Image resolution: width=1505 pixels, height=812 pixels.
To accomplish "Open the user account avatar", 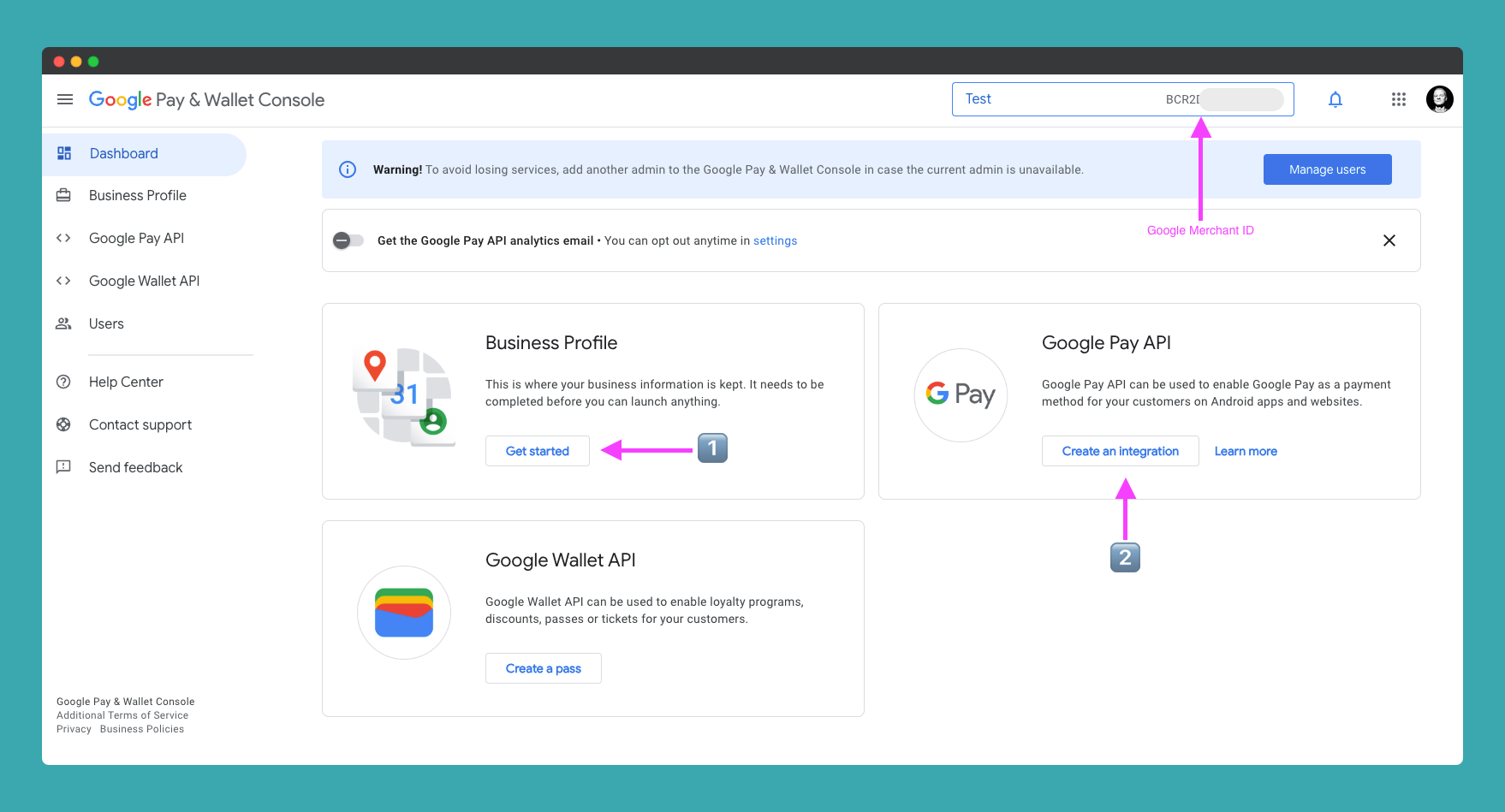I will click(1439, 100).
